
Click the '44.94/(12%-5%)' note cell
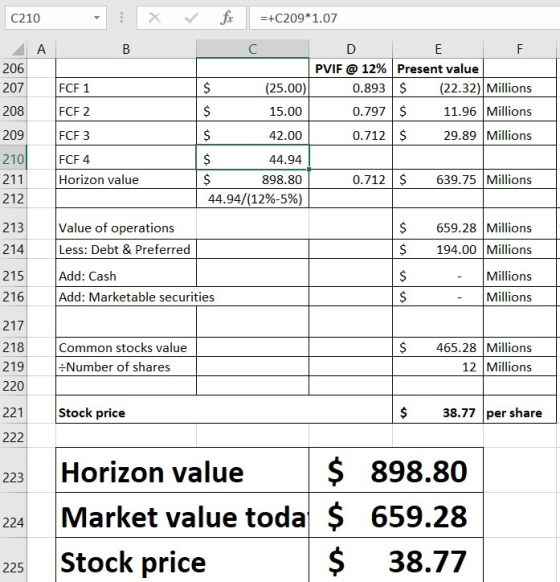(252, 199)
